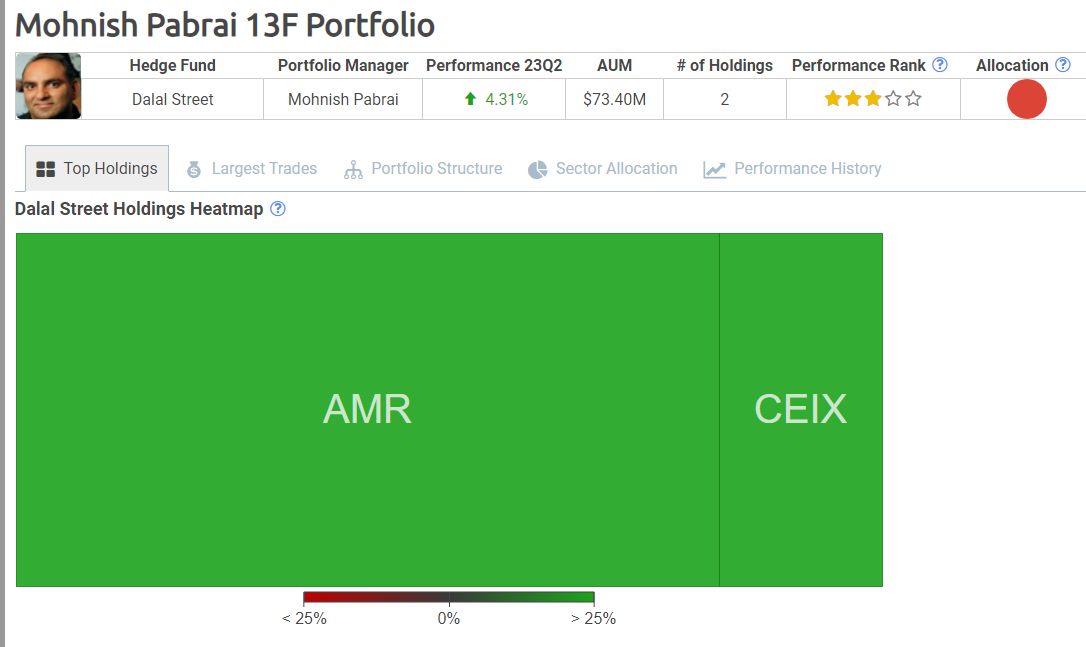Viewport: 1086px width, 647px height.
Task: Click the Sector Allocation pie chart icon
Action: tap(537, 170)
